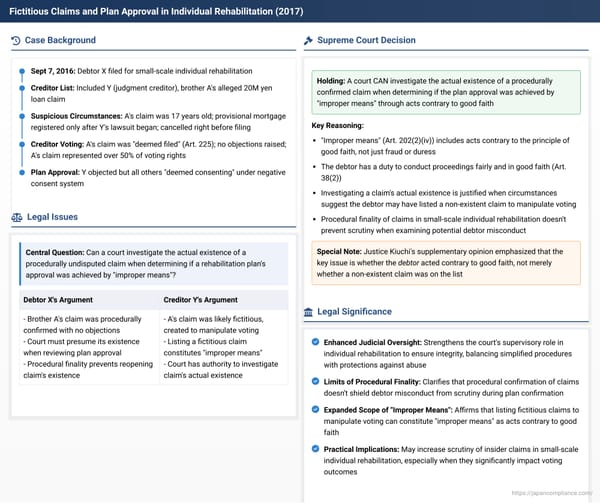This screenshot has height=503, width=600.
Task: Click the bullet starting 'Investigating a claim's actual existence'
Action: coord(448,199)
